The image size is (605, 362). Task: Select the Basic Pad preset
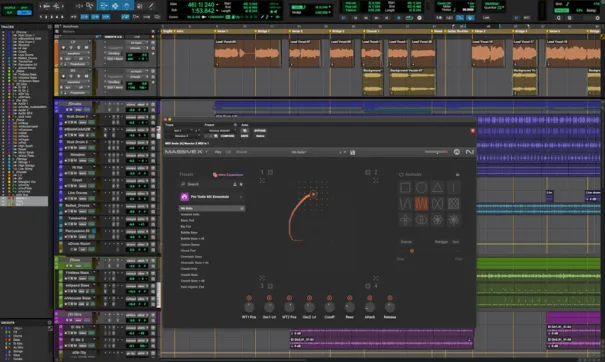coord(188,220)
